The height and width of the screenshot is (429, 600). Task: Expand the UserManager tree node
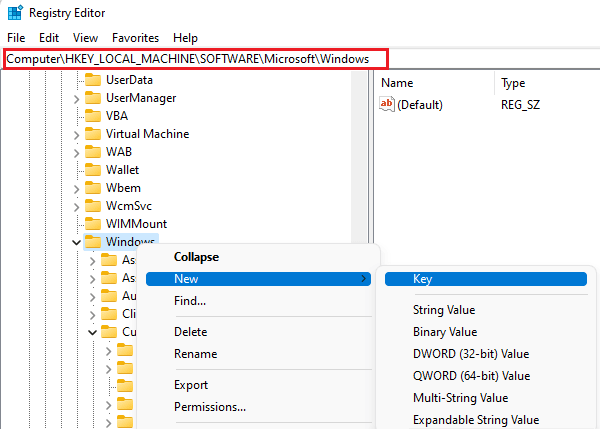click(77, 98)
